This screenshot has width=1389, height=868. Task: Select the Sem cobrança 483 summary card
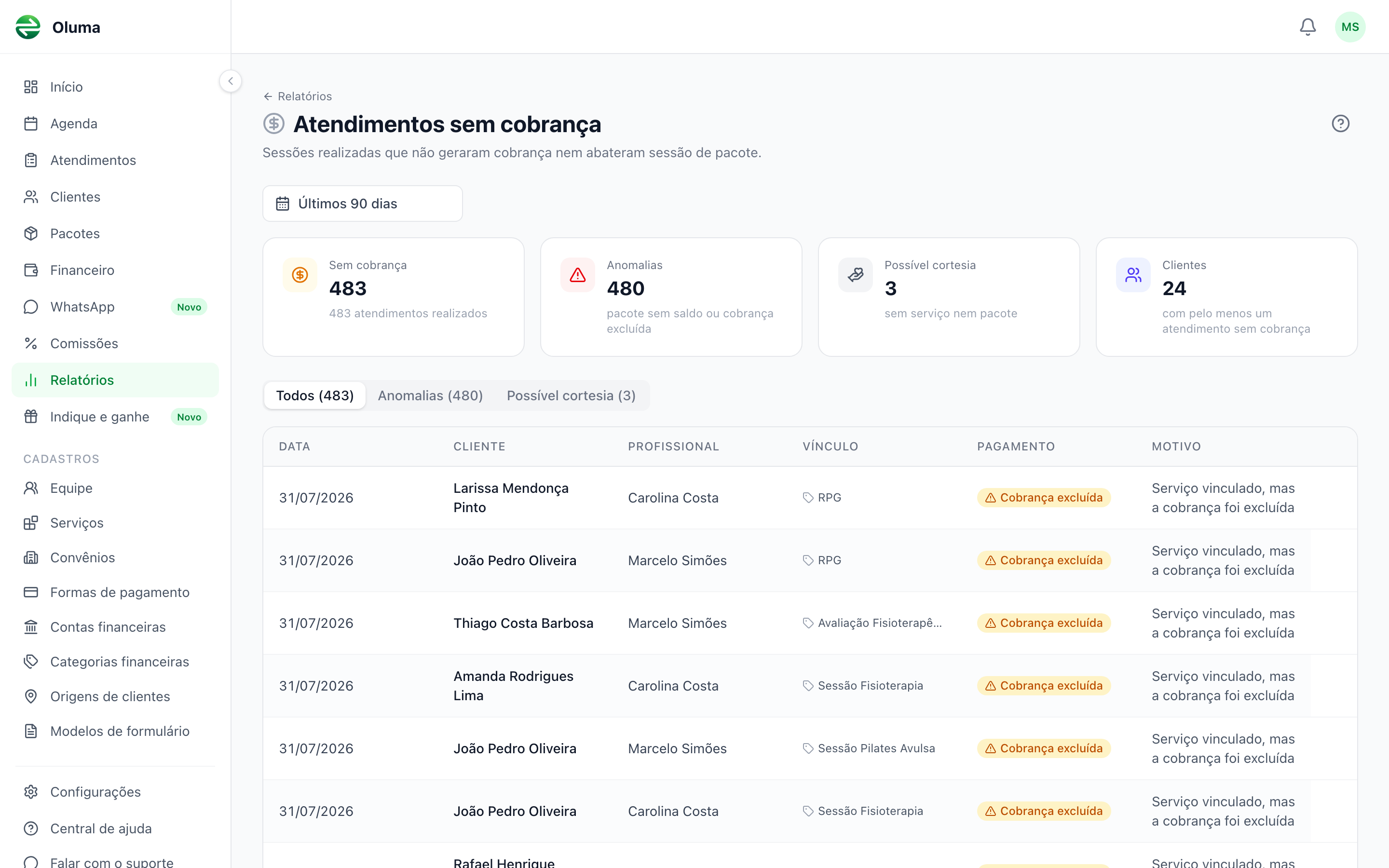coord(393,297)
